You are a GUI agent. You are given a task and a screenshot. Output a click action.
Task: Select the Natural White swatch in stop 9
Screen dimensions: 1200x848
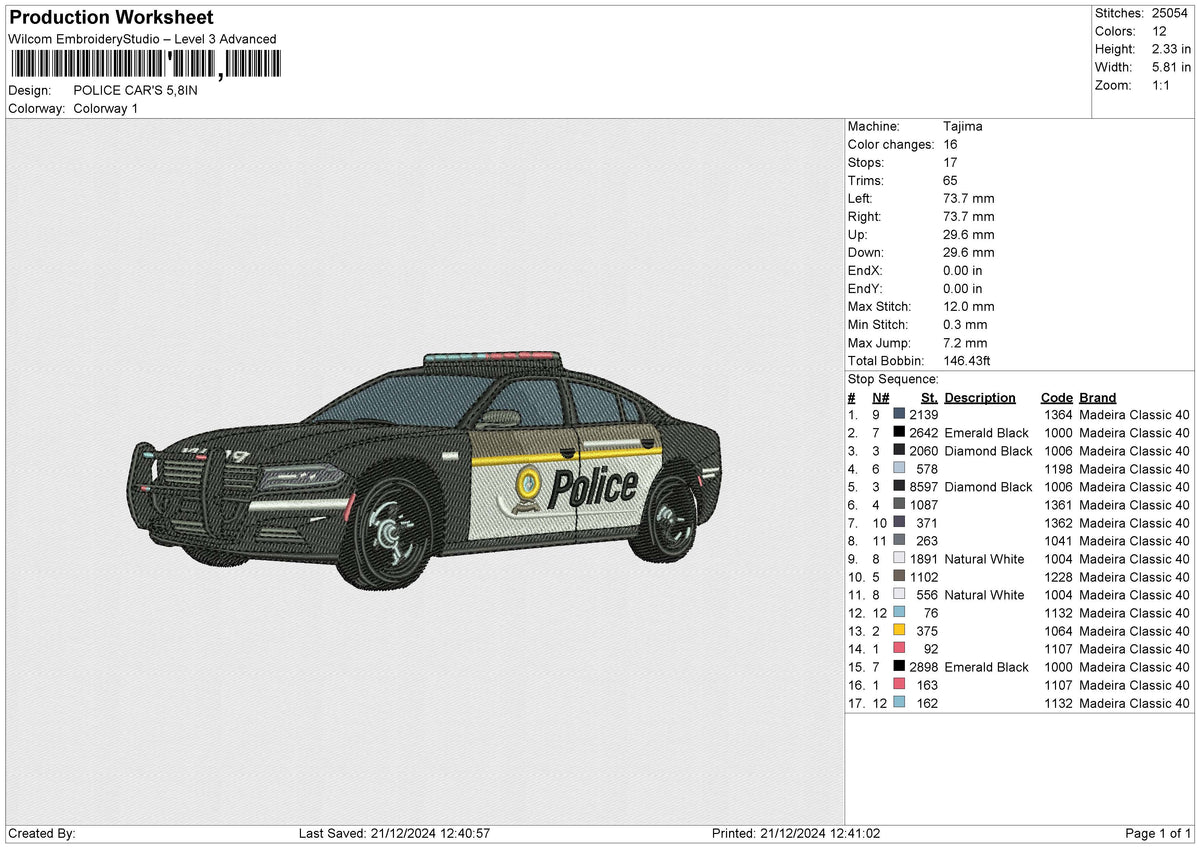899,558
